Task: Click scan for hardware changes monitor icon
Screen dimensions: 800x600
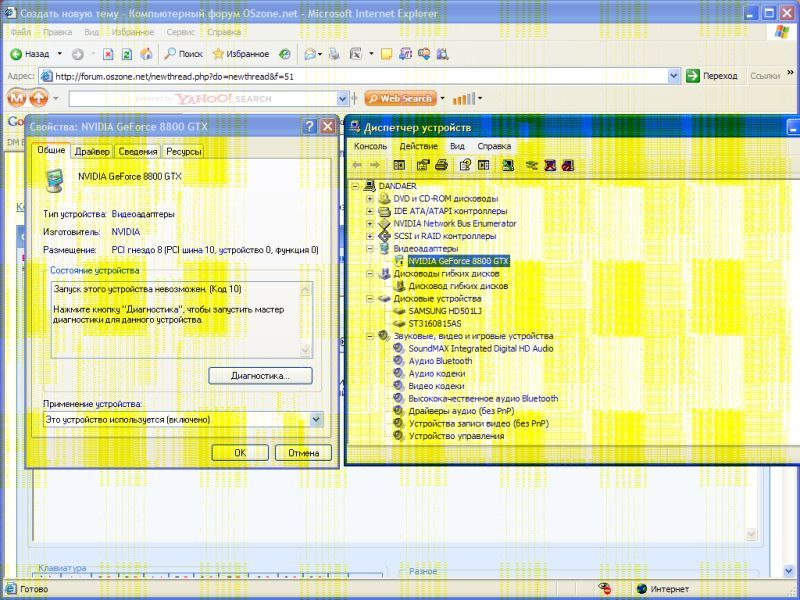Action: [x=508, y=165]
